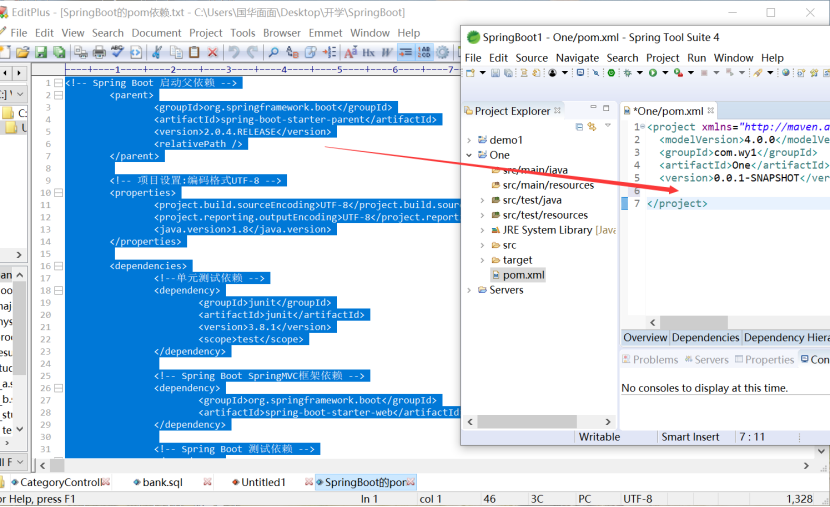830x507 pixels.
Task: Click Collapse All icon in Project Explorer
Action: (579, 126)
